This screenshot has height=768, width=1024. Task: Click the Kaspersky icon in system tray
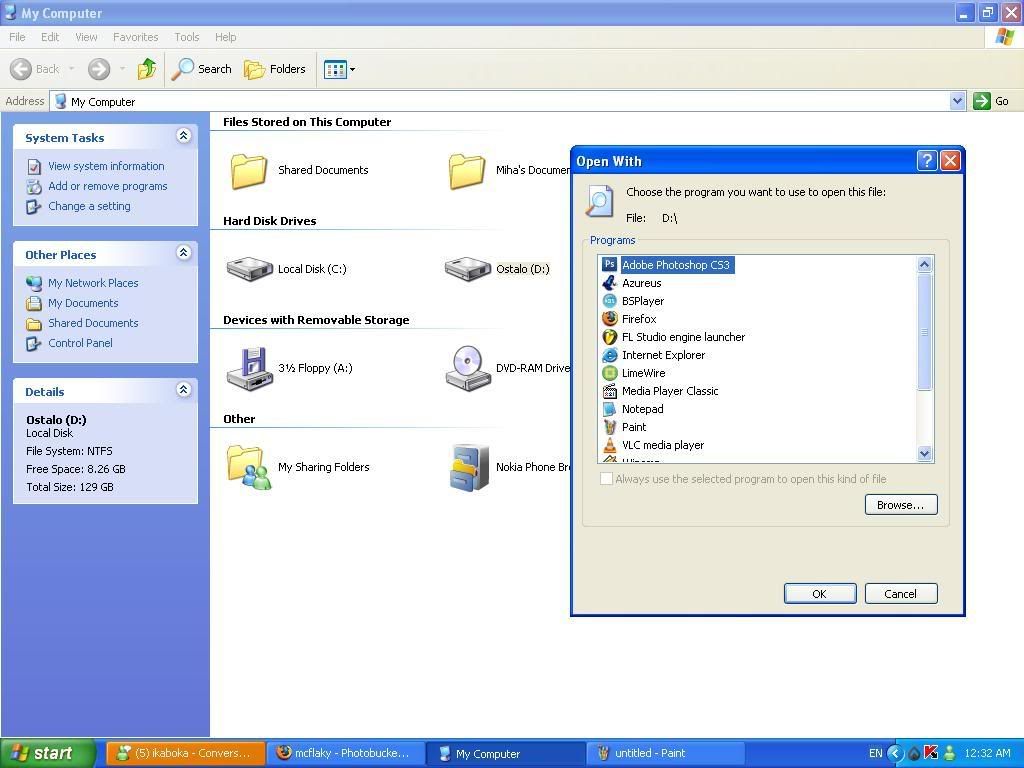tap(931, 753)
